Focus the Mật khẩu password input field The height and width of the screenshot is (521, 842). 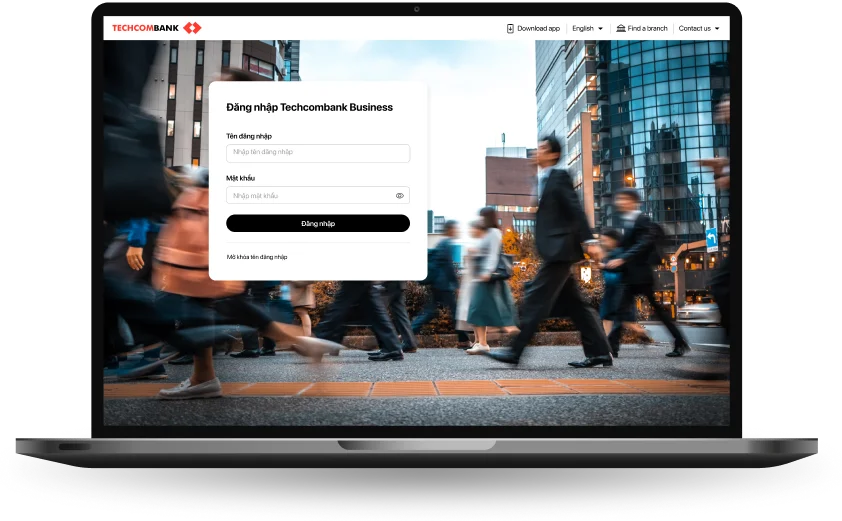308,196
